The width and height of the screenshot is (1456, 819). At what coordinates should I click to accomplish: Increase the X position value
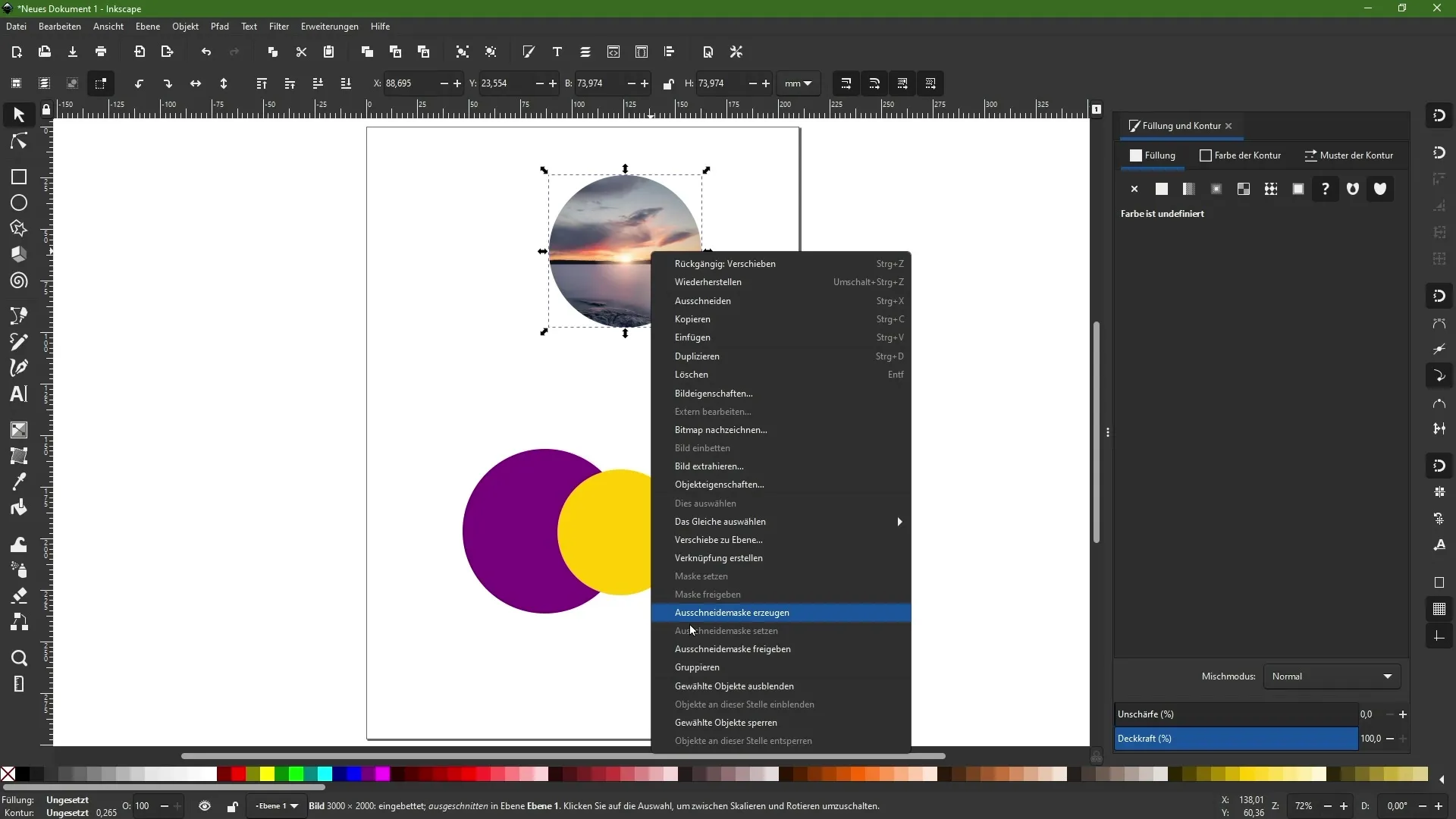click(x=457, y=83)
